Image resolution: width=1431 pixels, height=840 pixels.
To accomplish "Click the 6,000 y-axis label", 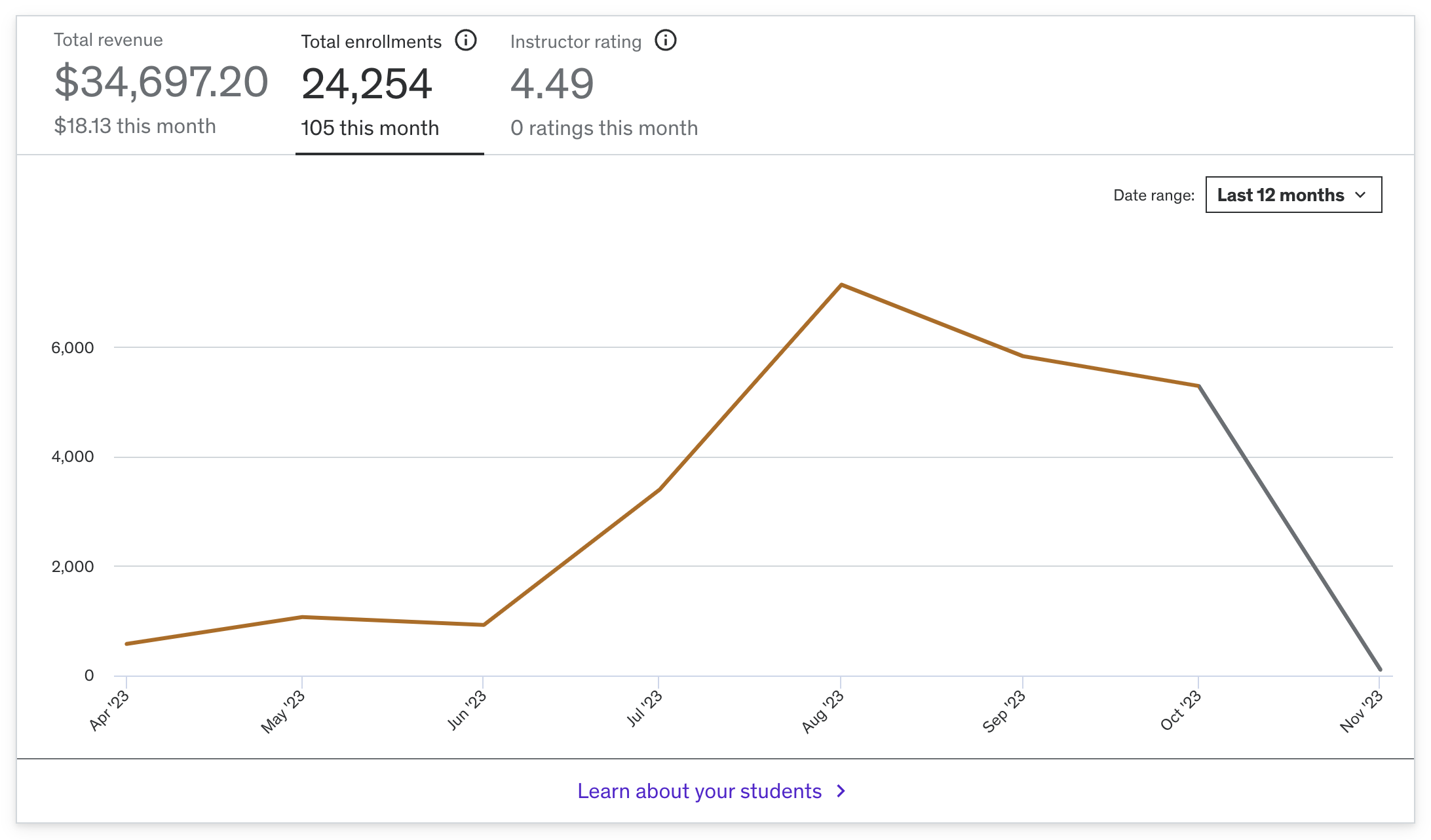I will coord(73,348).
